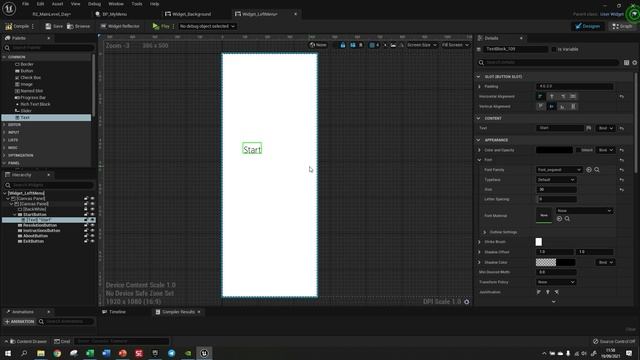Image resolution: width=640 pixels, height=360 pixels.
Task: Toggle the Is Variable checkbox
Action: pyautogui.click(x=554, y=49)
